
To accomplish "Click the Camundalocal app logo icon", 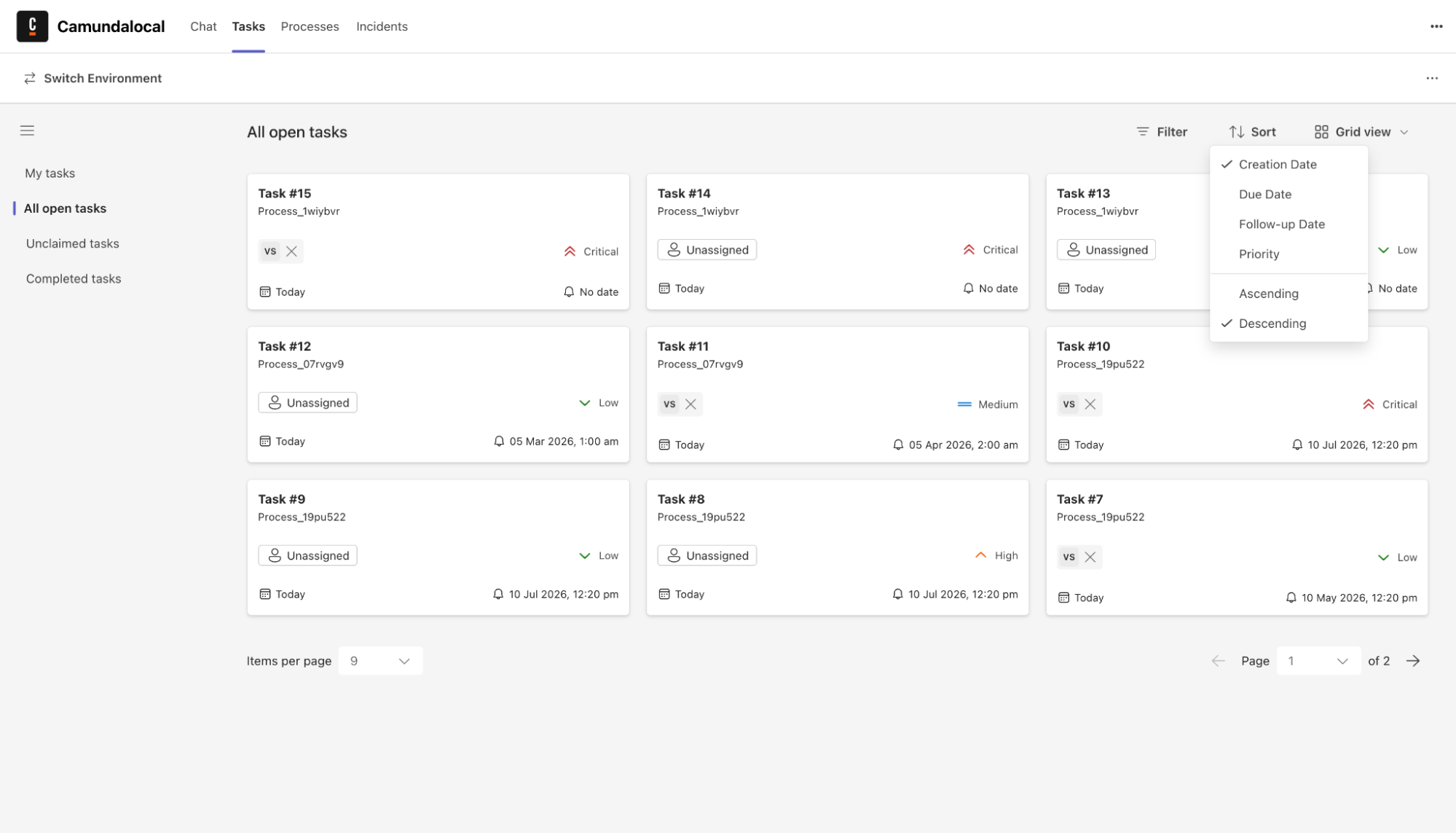I will pyautogui.click(x=32, y=26).
